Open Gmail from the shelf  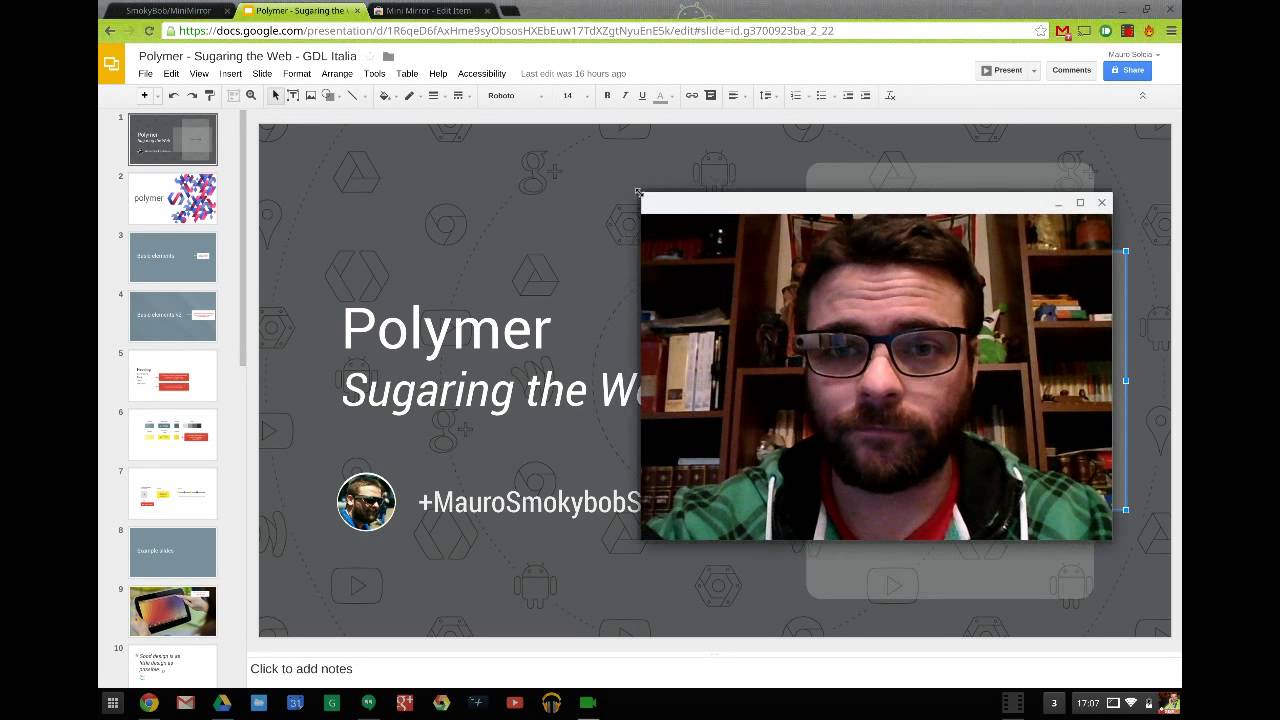click(x=185, y=703)
